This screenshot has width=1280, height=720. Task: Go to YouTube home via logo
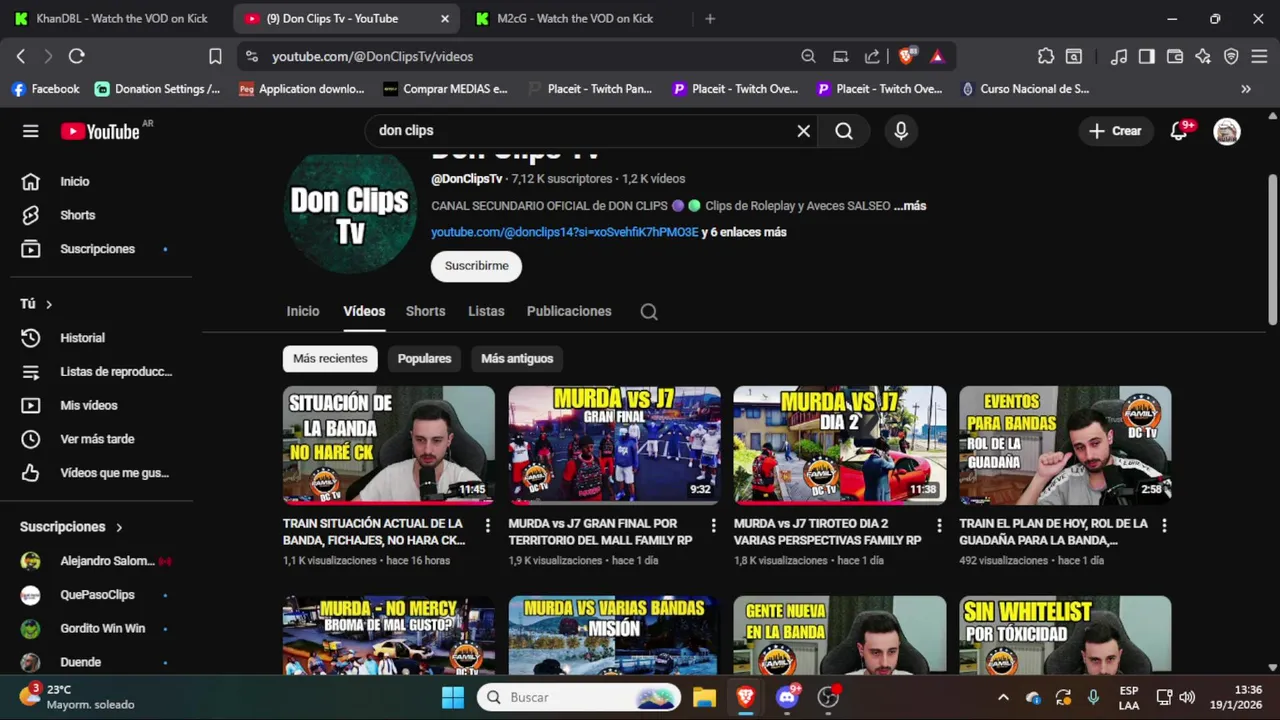pos(100,131)
